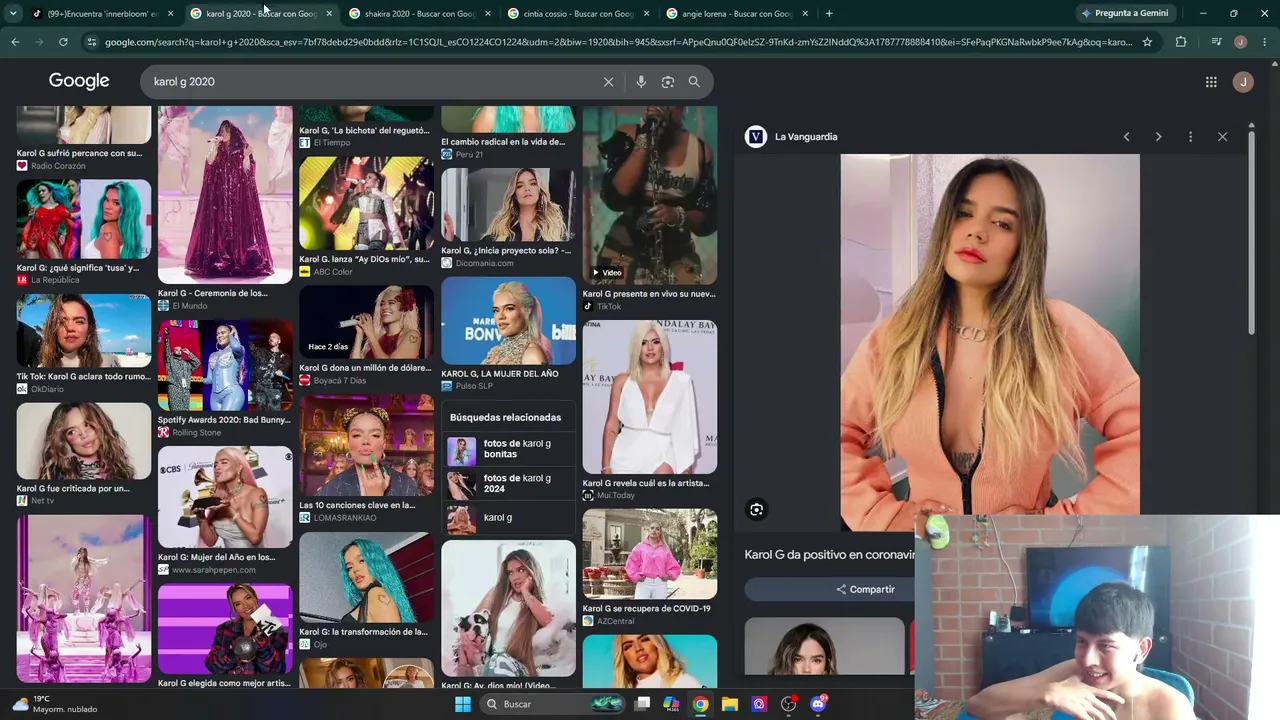The width and height of the screenshot is (1280, 720).
Task: Clear the Google search box text
Action: (608, 82)
